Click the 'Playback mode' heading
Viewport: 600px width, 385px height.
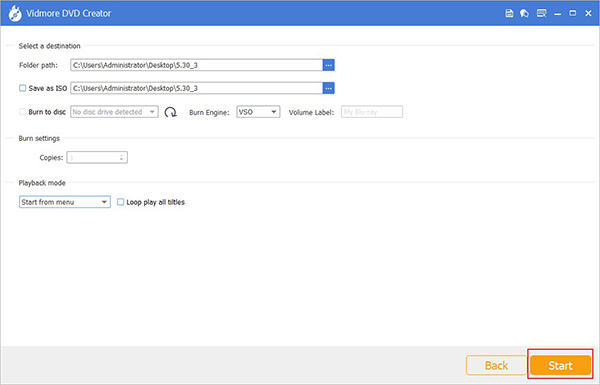tap(42, 183)
